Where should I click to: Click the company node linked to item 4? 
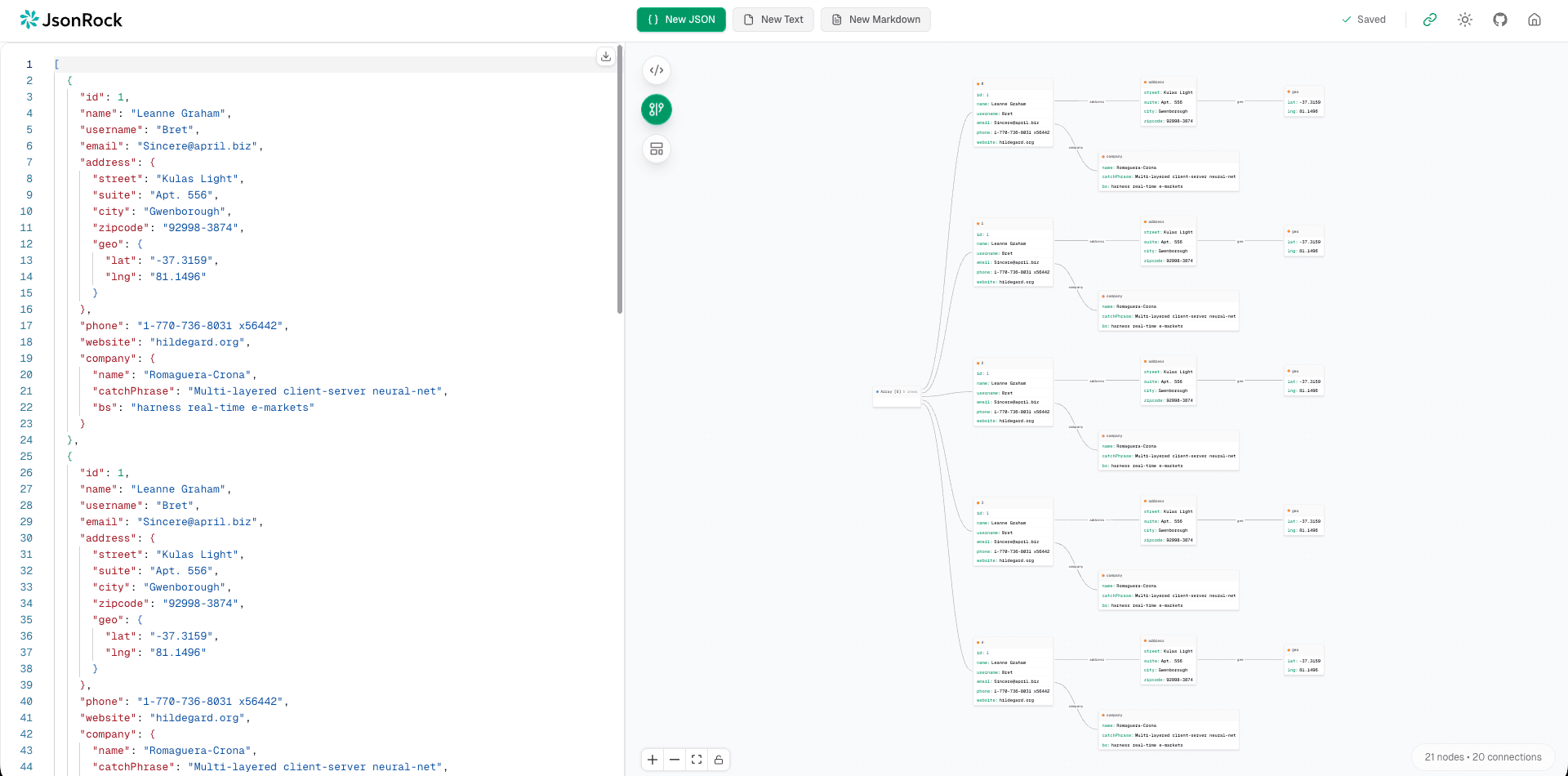click(x=1169, y=730)
